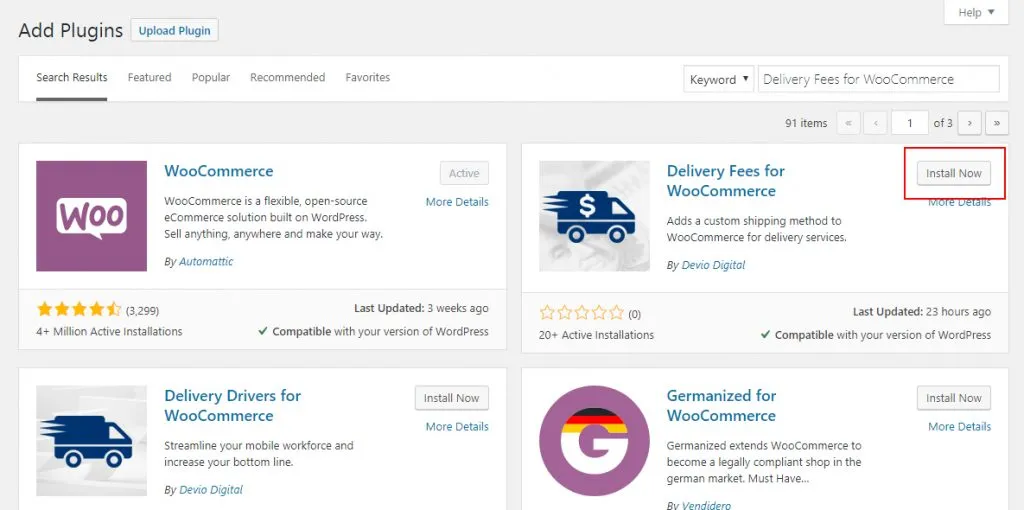Go to next results page arrow
This screenshot has height=510, width=1024.
pyautogui.click(x=970, y=123)
